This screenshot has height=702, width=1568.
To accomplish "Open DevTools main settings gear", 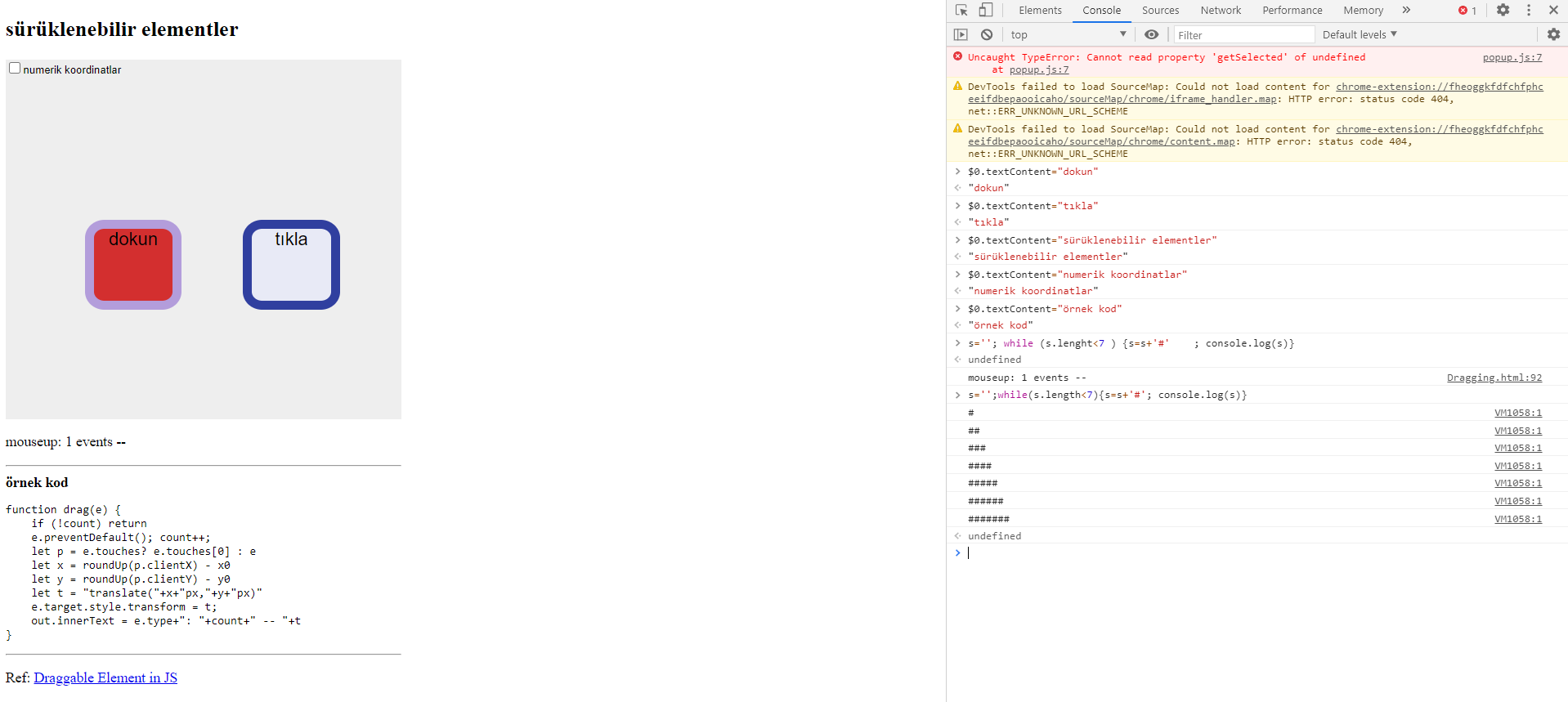I will (x=1503, y=10).
